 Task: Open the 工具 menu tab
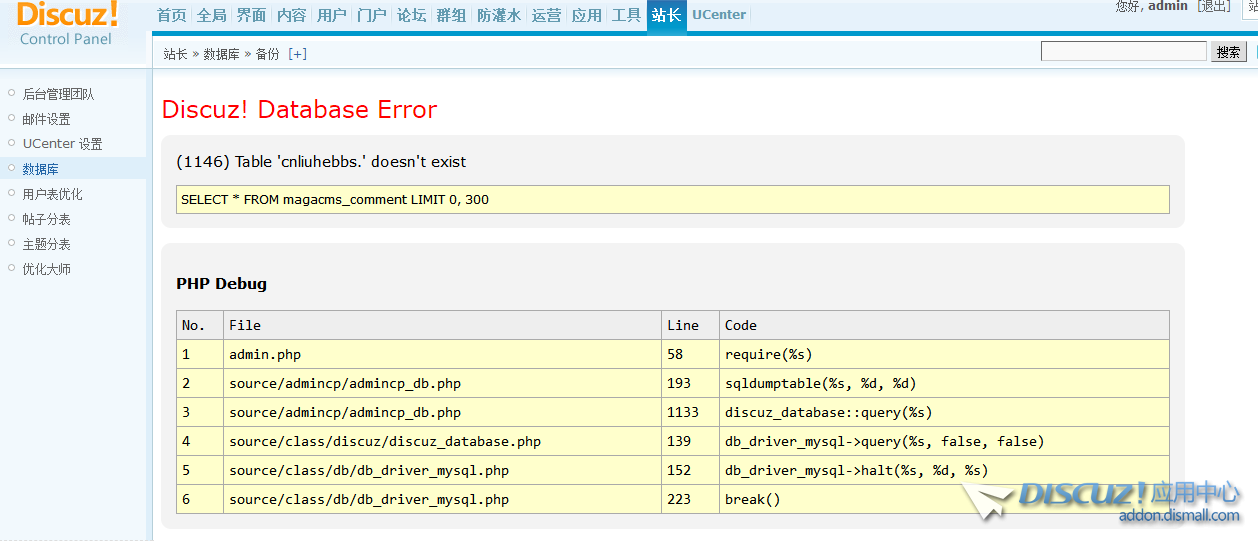pyautogui.click(x=627, y=15)
